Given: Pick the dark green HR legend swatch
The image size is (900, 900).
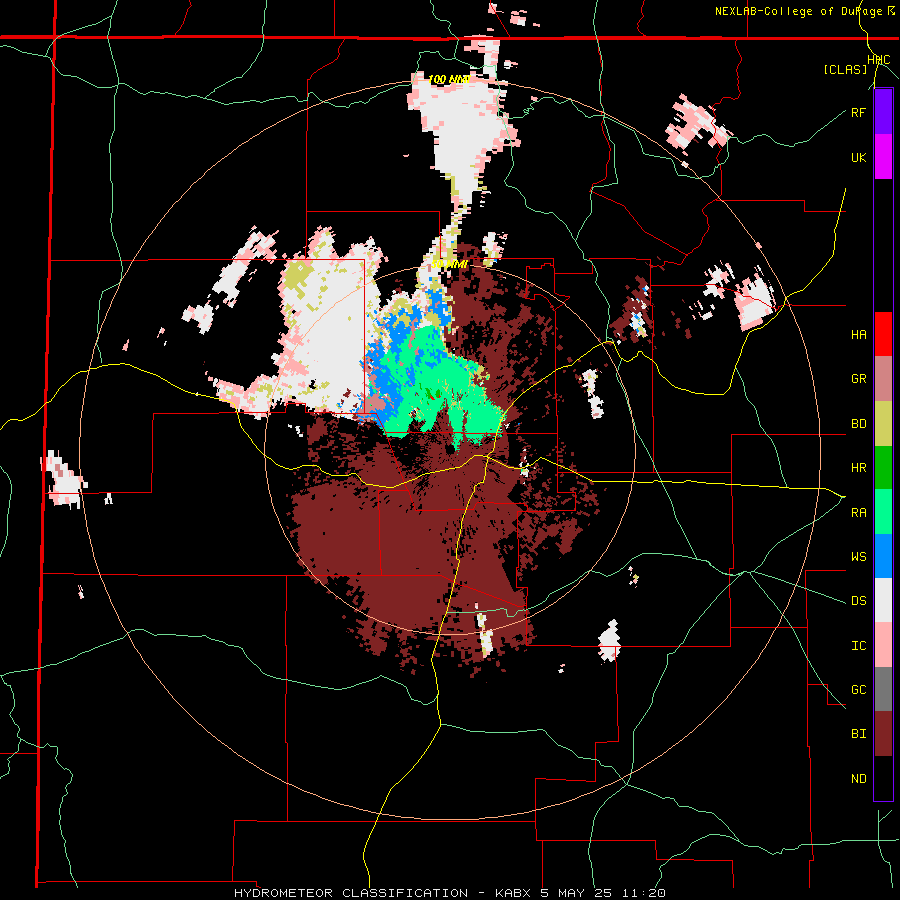Looking at the screenshot, I should (883, 468).
